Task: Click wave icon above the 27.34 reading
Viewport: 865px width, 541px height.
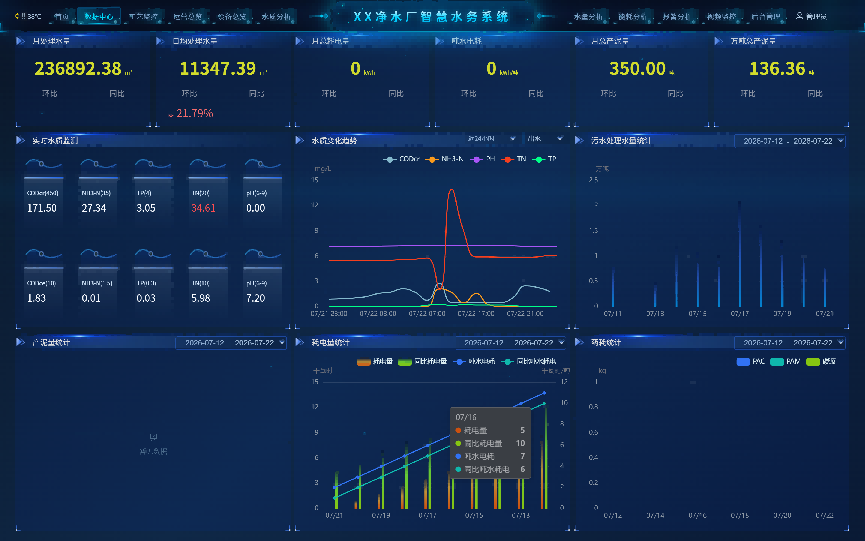Action: click(98, 164)
